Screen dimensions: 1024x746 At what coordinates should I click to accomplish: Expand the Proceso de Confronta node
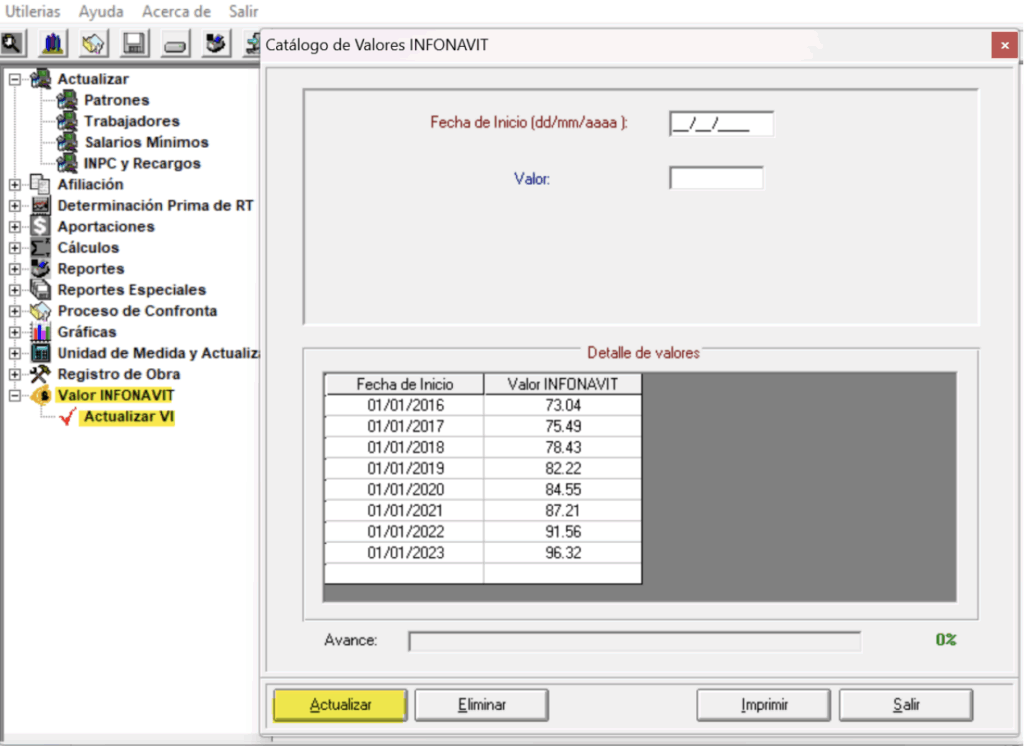(x=14, y=311)
